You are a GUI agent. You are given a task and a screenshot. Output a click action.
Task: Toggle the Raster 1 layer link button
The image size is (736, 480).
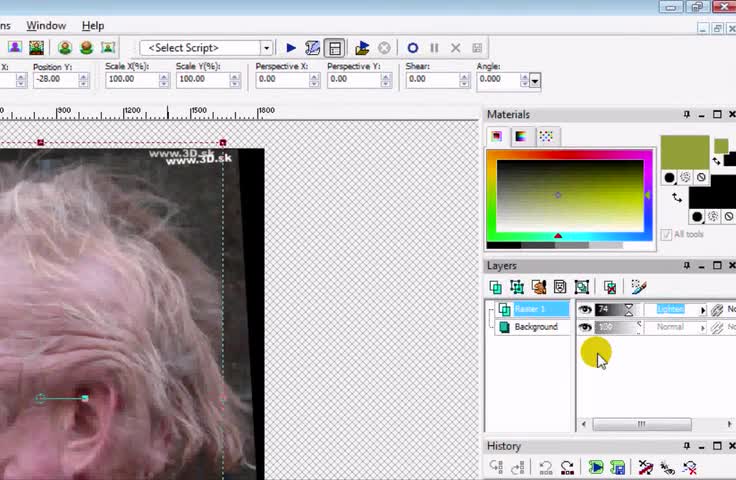[717, 310]
